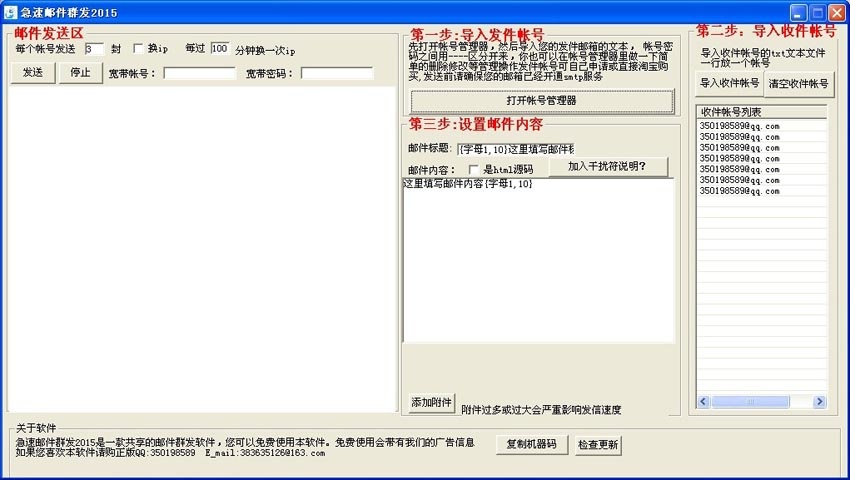
Task: Minimize the 急速邮件群发2015 window
Action: coord(798,13)
